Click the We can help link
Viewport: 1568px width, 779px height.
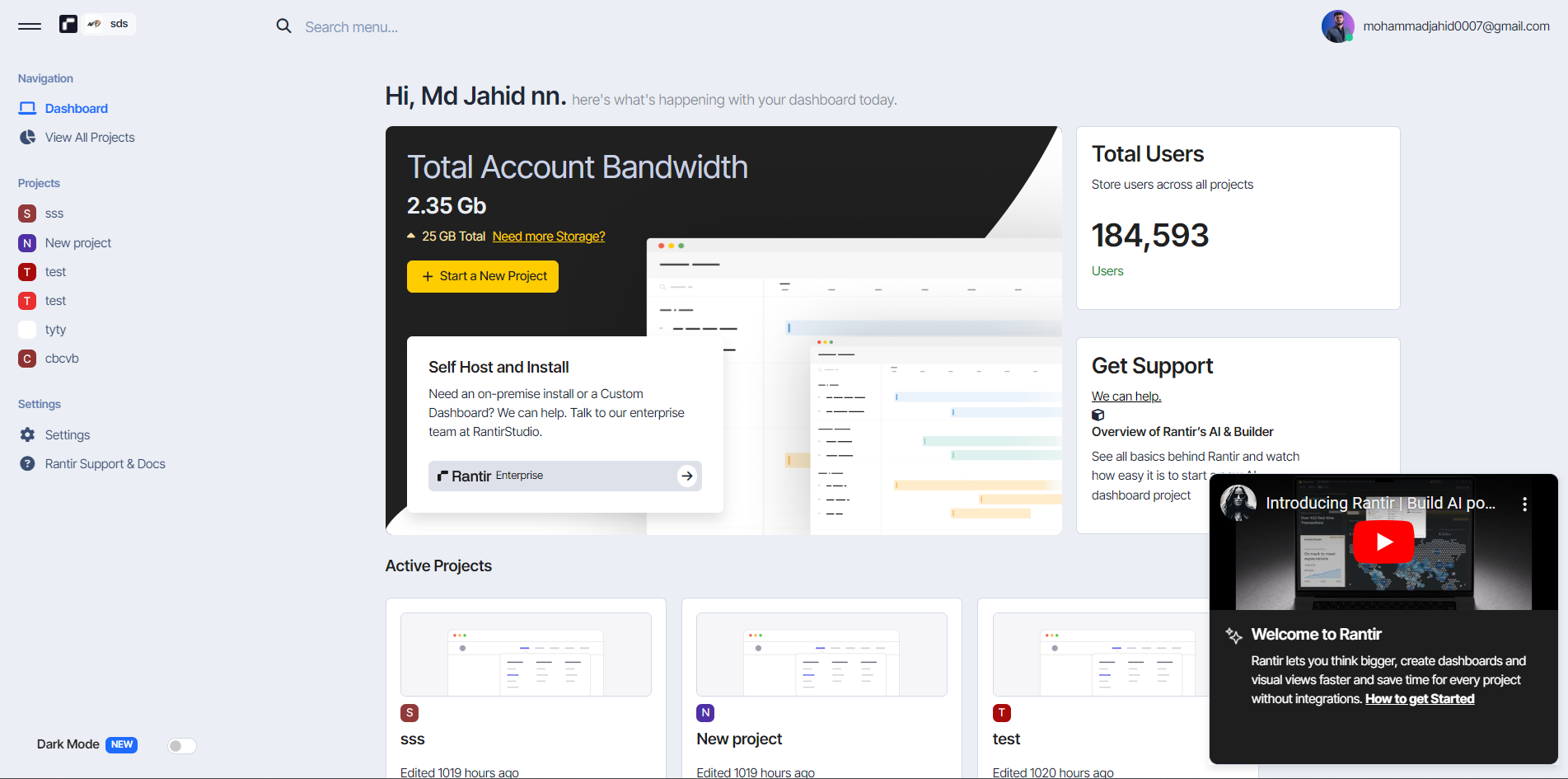(x=1126, y=397)
